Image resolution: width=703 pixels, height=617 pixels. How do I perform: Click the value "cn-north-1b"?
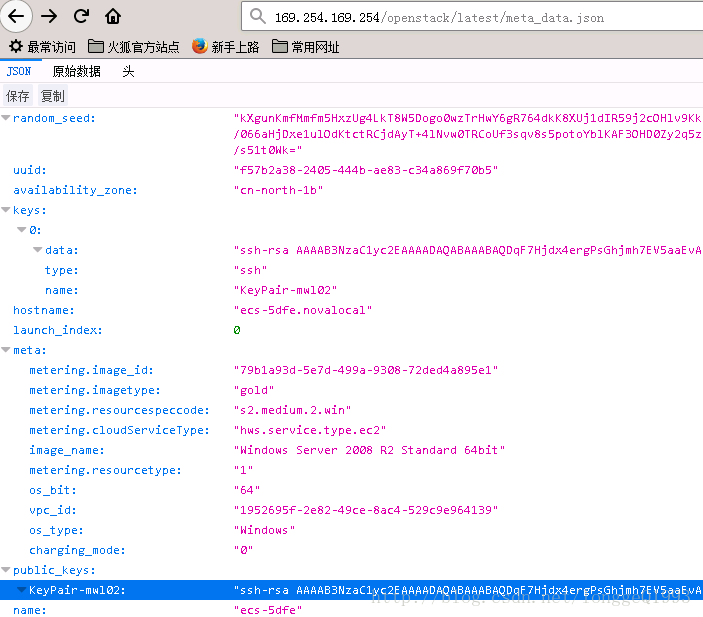(278, 190)
